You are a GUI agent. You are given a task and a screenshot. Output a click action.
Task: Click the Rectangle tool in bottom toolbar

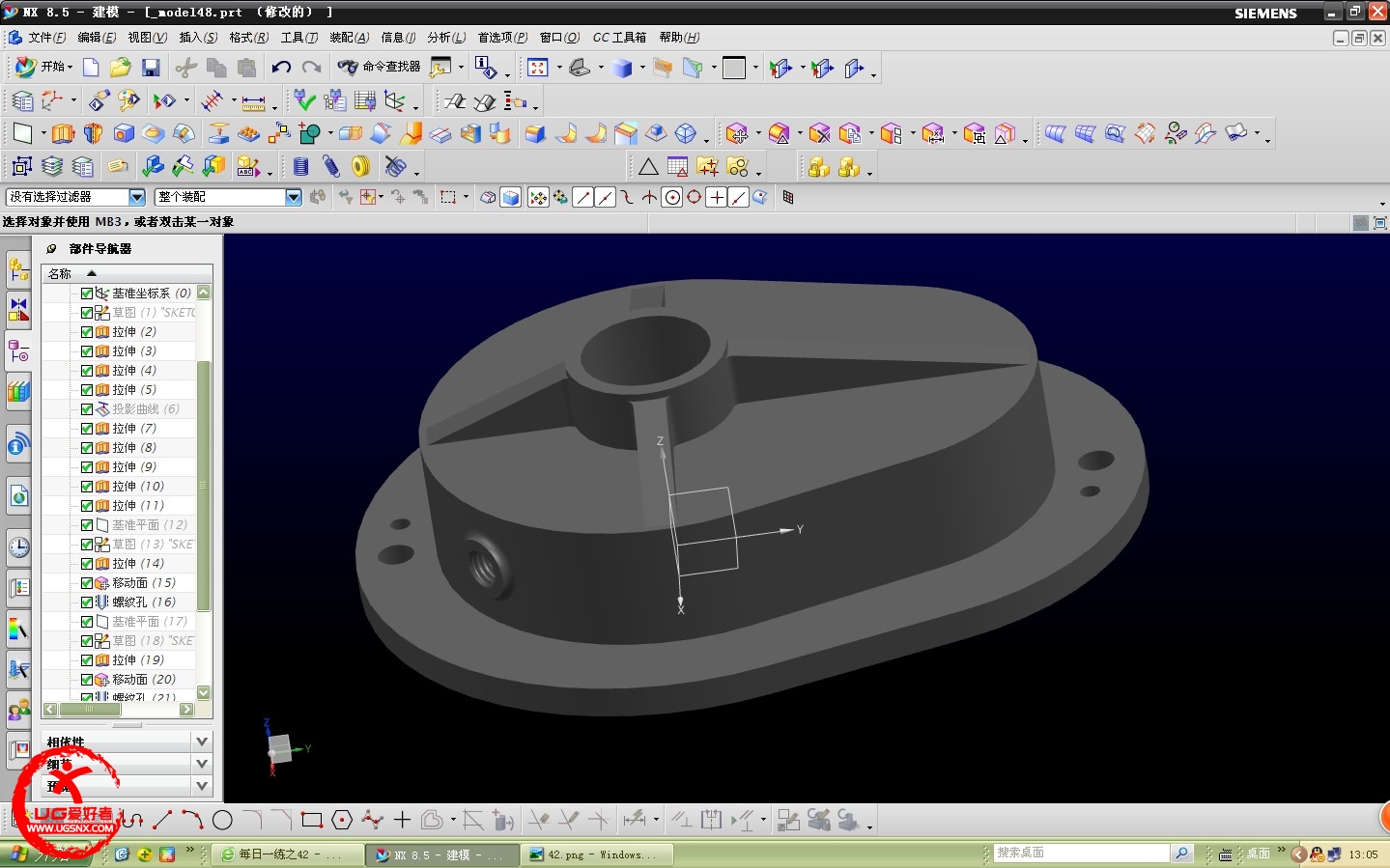click(x=311, y=821)
